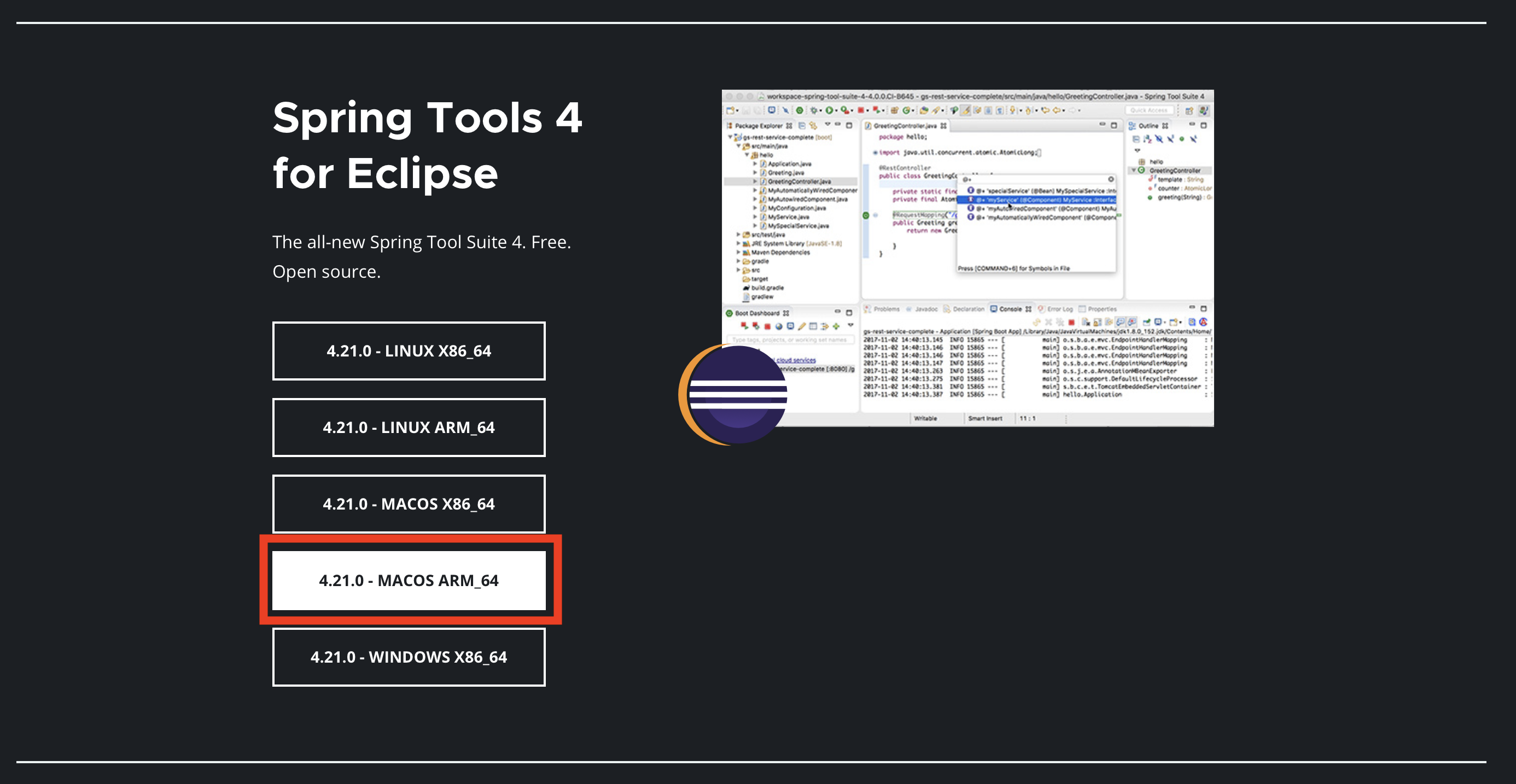Screen dimensions: 1516x784
Task: Click green Run button in IDE toolbar
Action: 829,110
